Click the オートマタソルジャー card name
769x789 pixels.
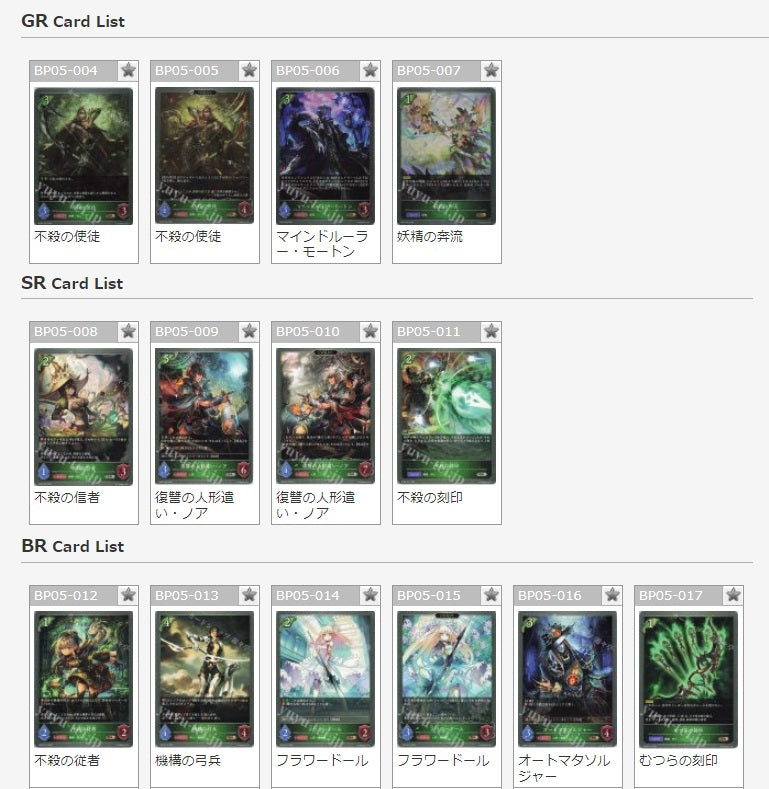[564, 768]
